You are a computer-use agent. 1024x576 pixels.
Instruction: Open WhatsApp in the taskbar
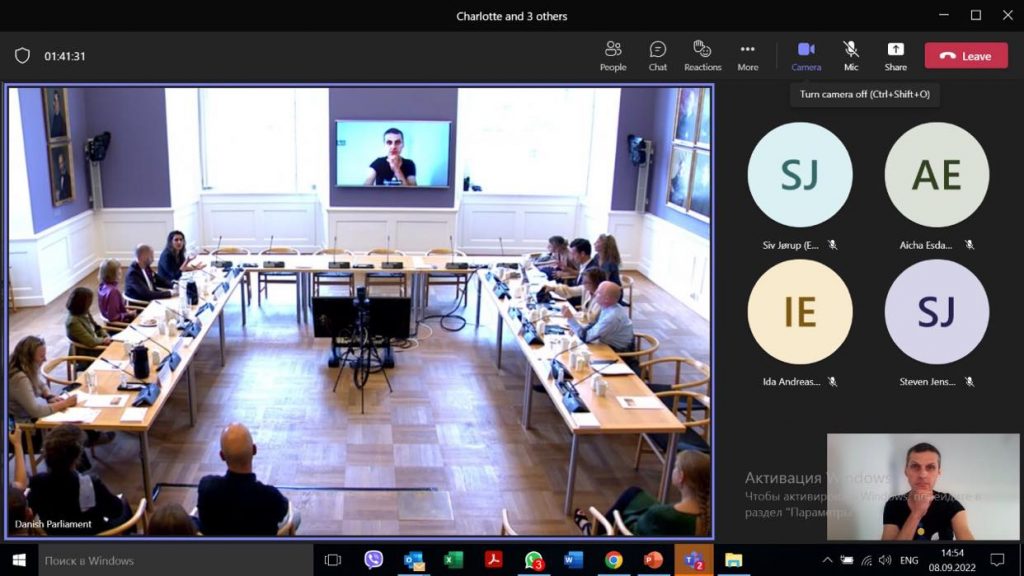pyautogui.click(x=534, y=560)
